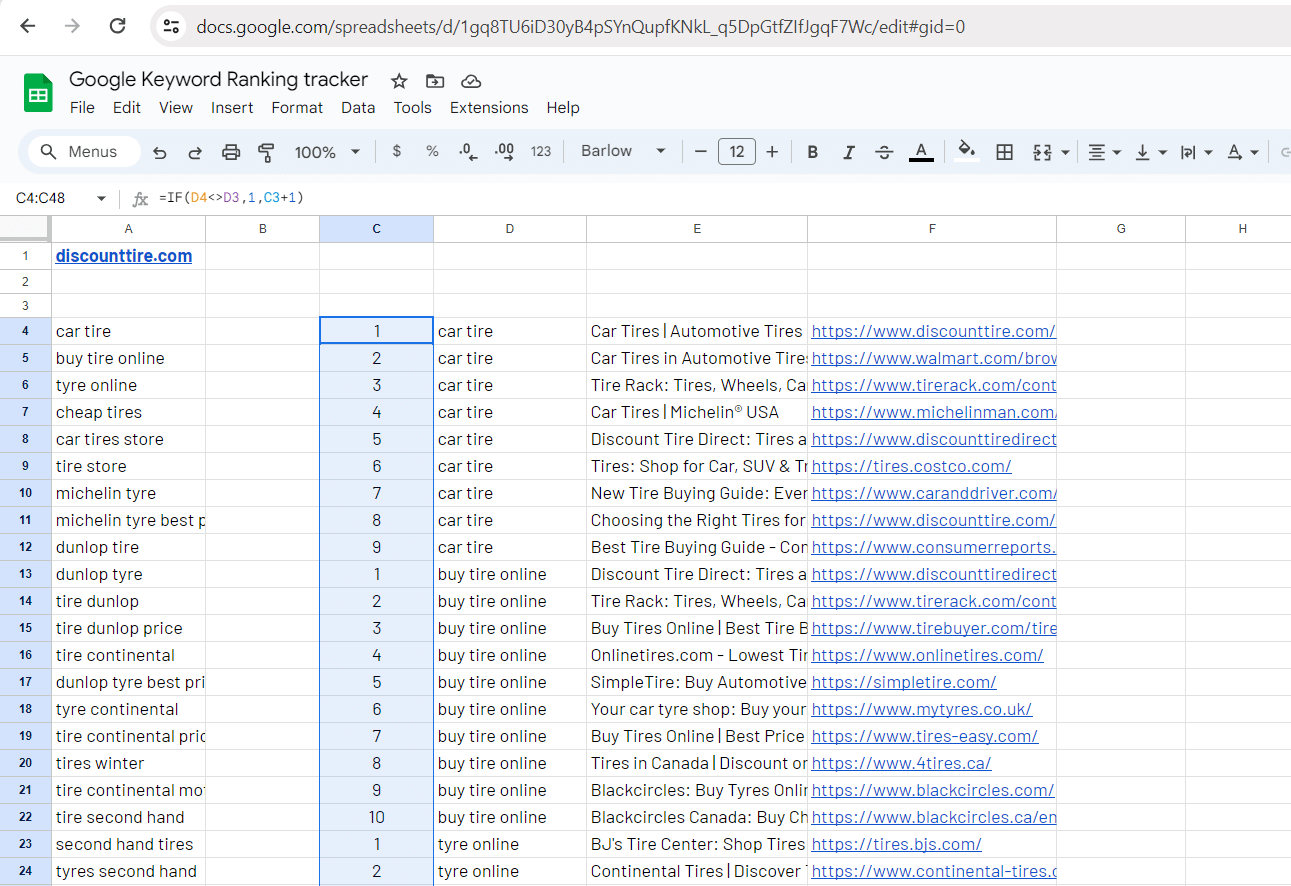Select the cell containing cheap tires

coord(129,412)
